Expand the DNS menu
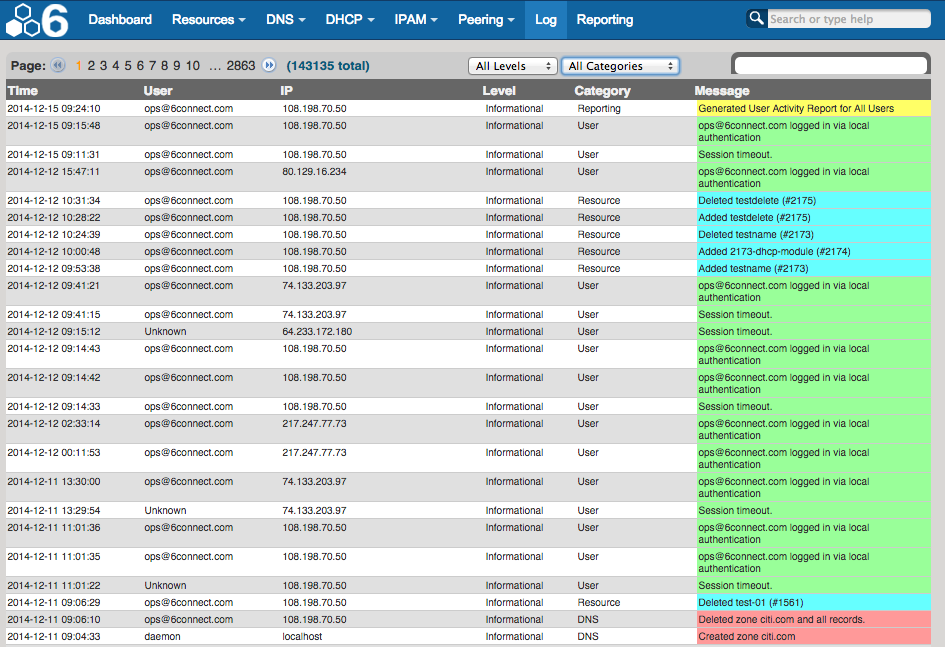This screenshot has height=647, width=945. (285, 20)
